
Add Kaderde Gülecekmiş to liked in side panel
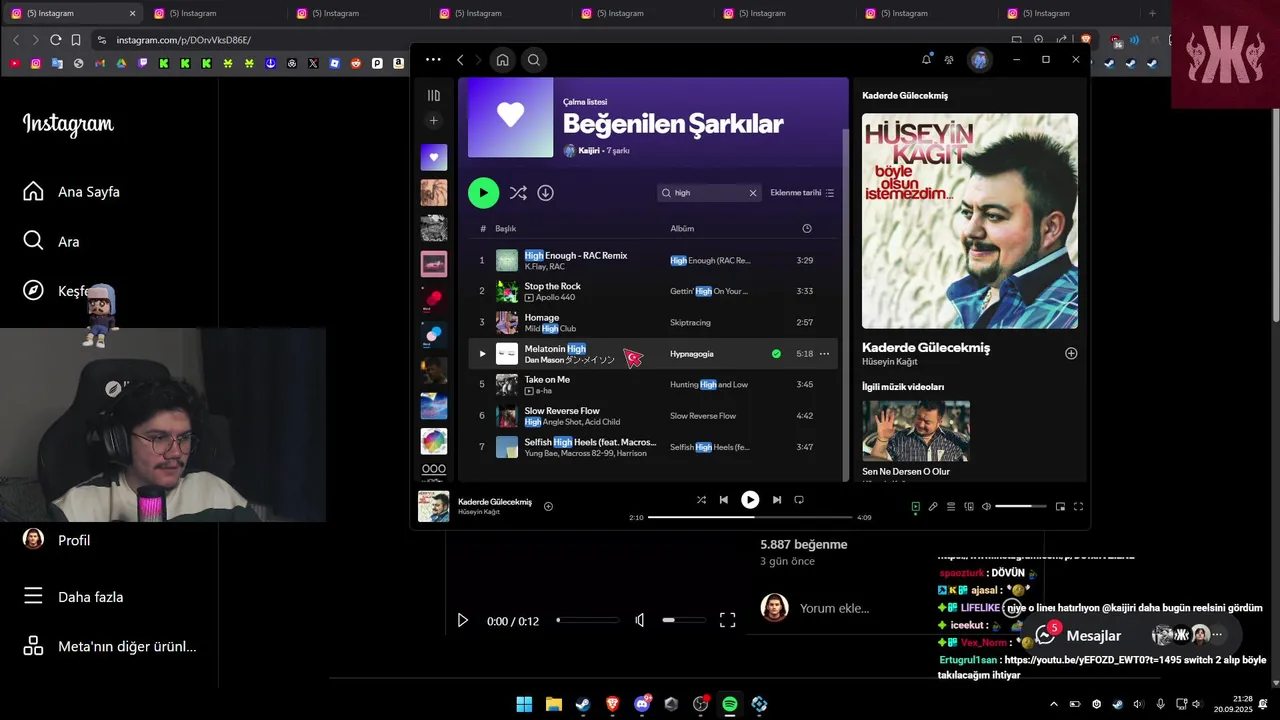pyautogui.click(x=1071, y=353)
